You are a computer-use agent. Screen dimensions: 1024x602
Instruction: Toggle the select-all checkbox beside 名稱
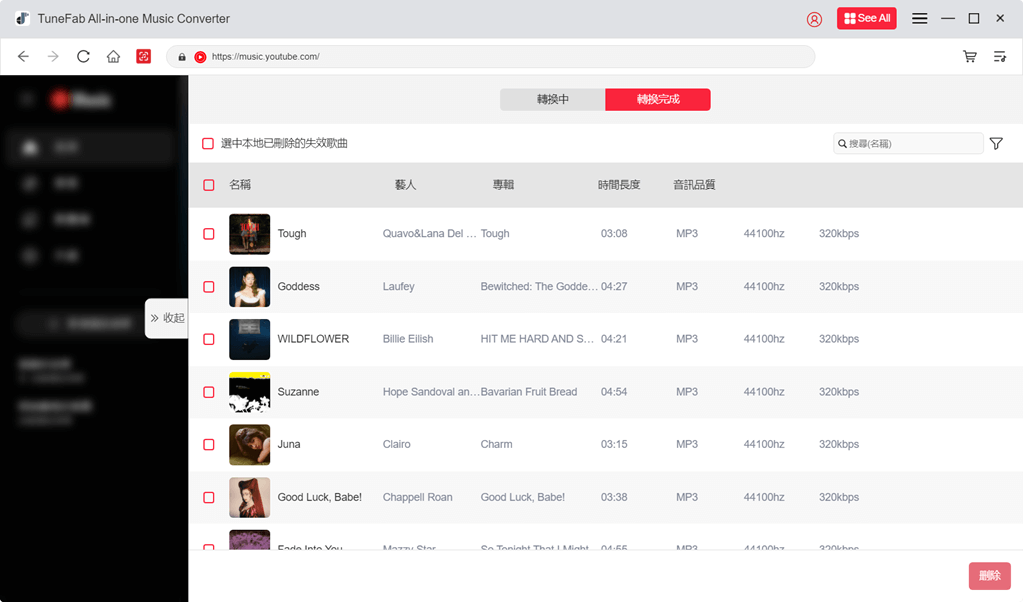point(208,185)
